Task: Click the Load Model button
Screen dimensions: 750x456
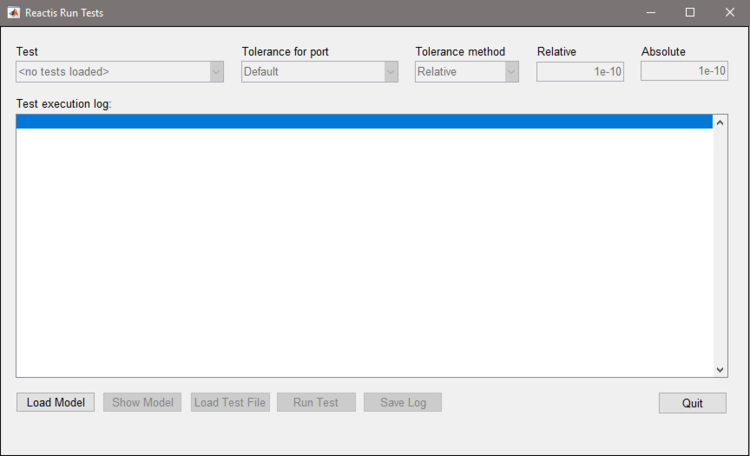Action: [55, 402]
